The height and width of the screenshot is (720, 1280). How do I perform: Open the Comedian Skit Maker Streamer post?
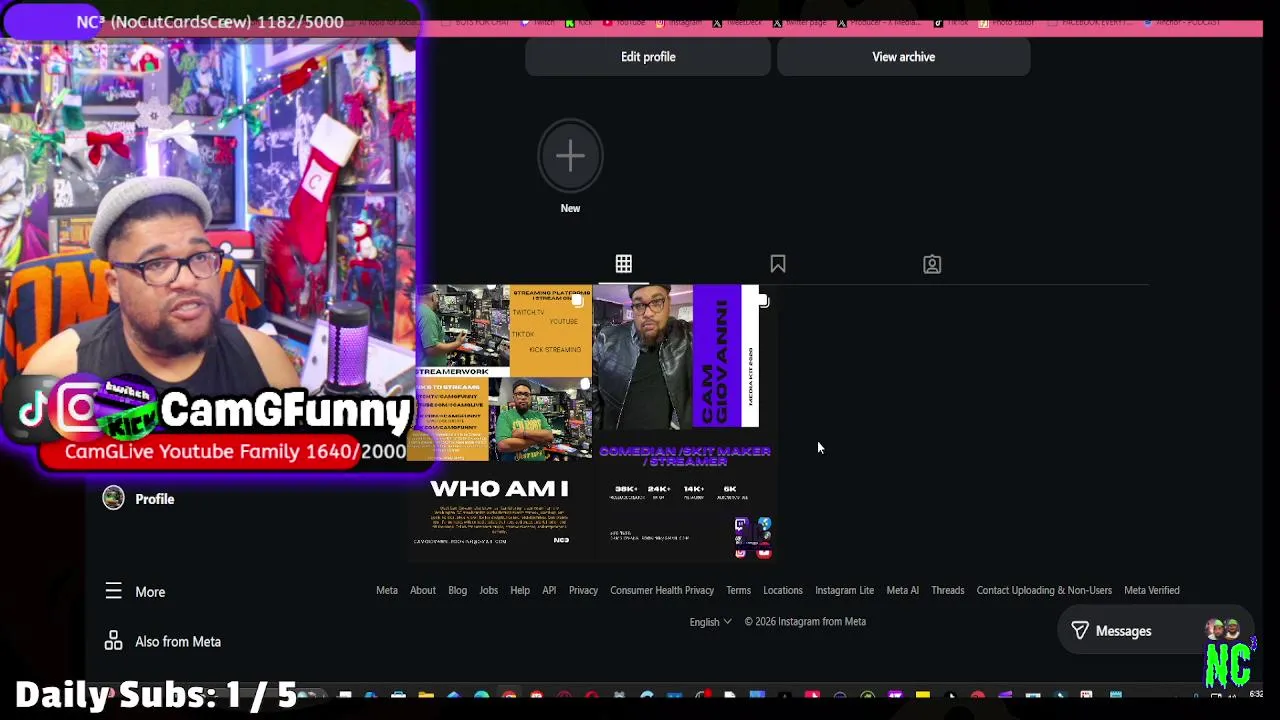(685, 498)
